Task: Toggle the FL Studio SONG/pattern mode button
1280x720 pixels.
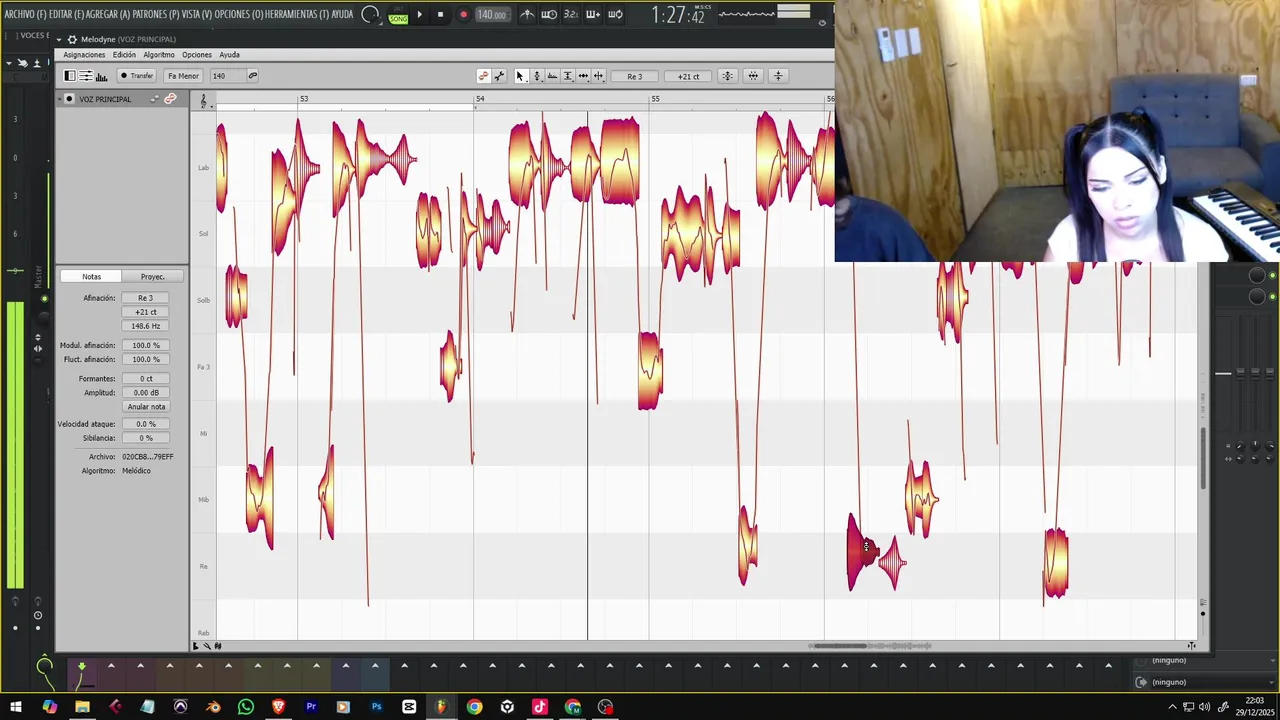Action: pyautogui.click(x=398, y=15)
